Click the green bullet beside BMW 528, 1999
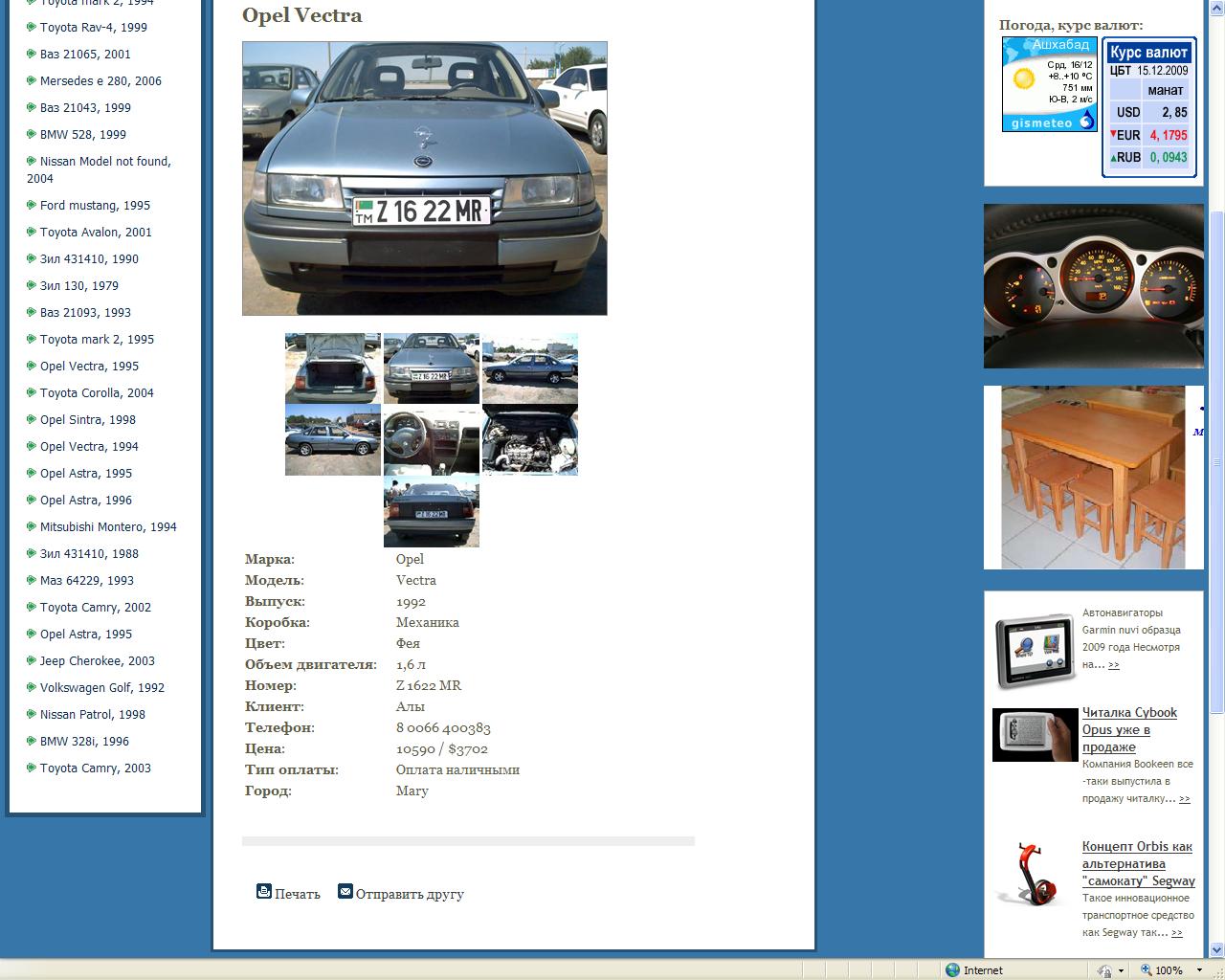 pos(32,134)
